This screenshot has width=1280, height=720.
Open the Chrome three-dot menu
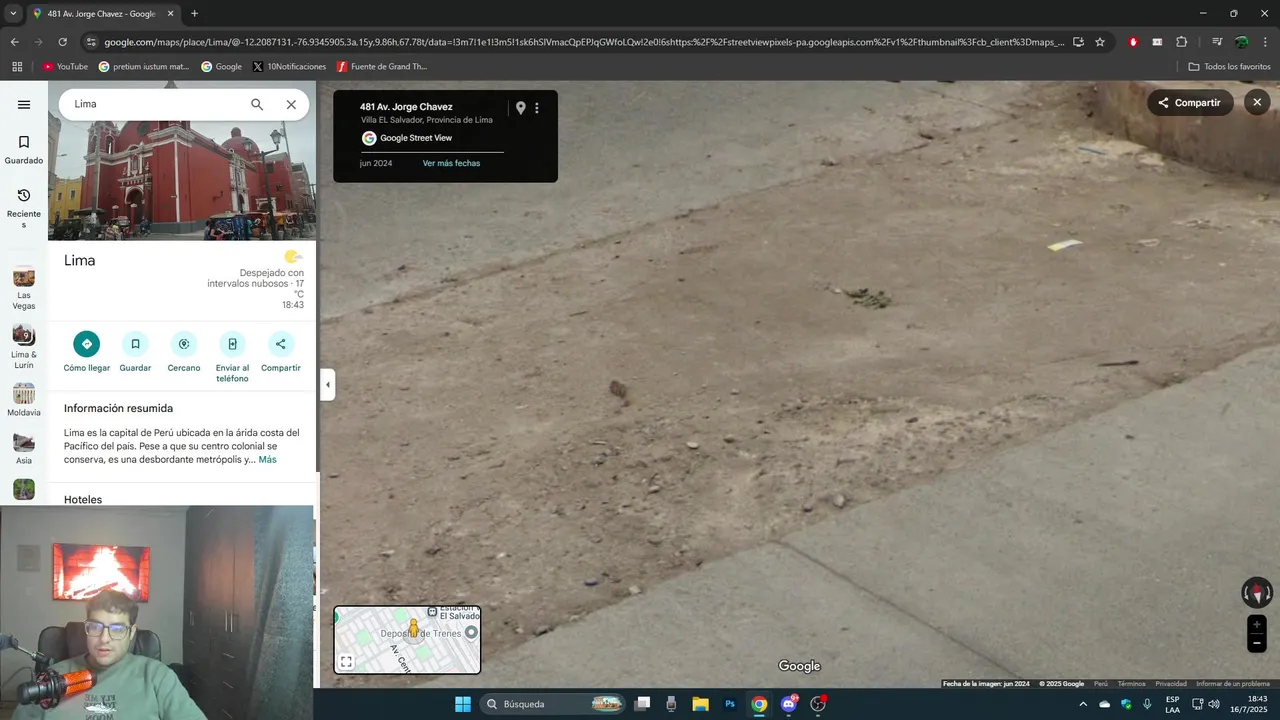pos(1266,42)
